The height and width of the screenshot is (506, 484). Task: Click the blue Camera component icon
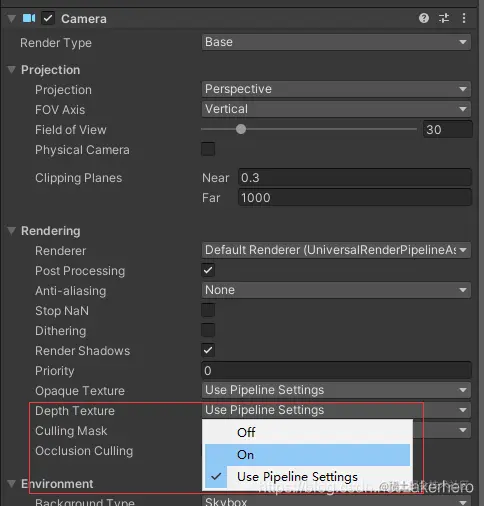pyautogui.click(x=29, y=18)
